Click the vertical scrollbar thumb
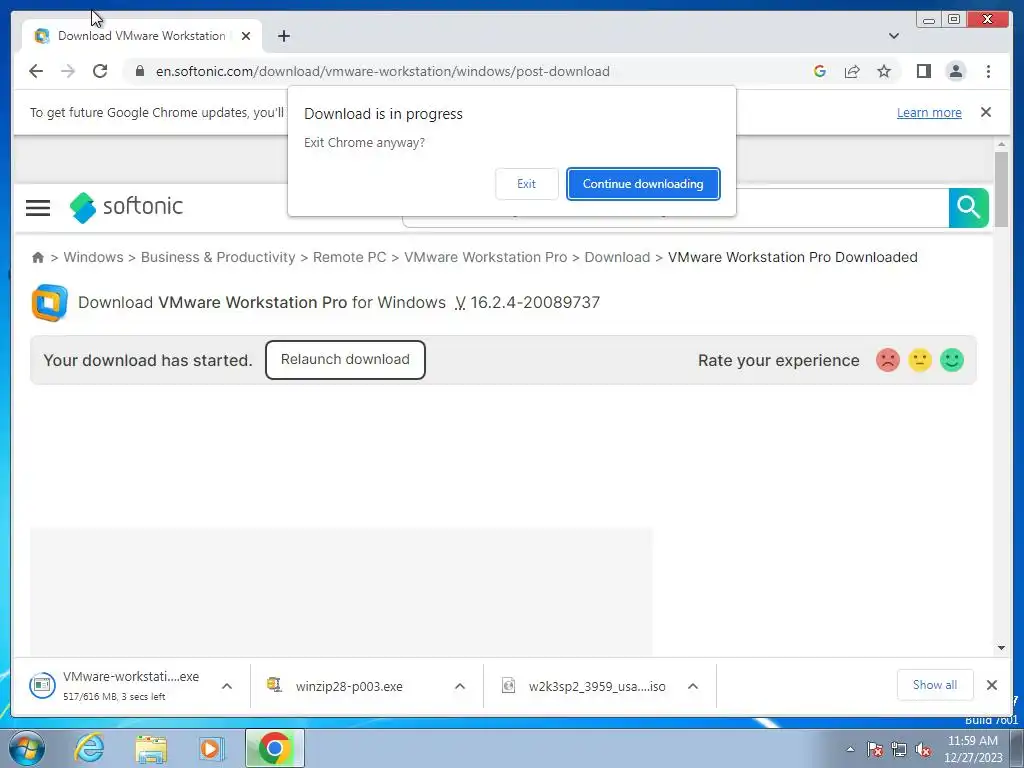The height and width of the screenshot is (768, 1024). [x=1001, y=189]
